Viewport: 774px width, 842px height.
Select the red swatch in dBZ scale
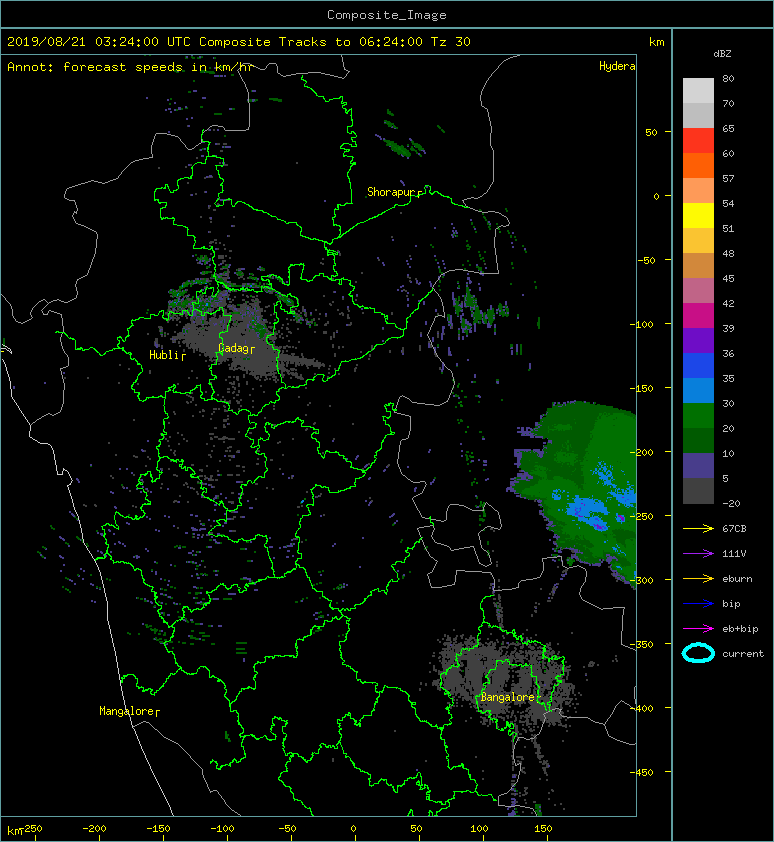pos(698,141)
